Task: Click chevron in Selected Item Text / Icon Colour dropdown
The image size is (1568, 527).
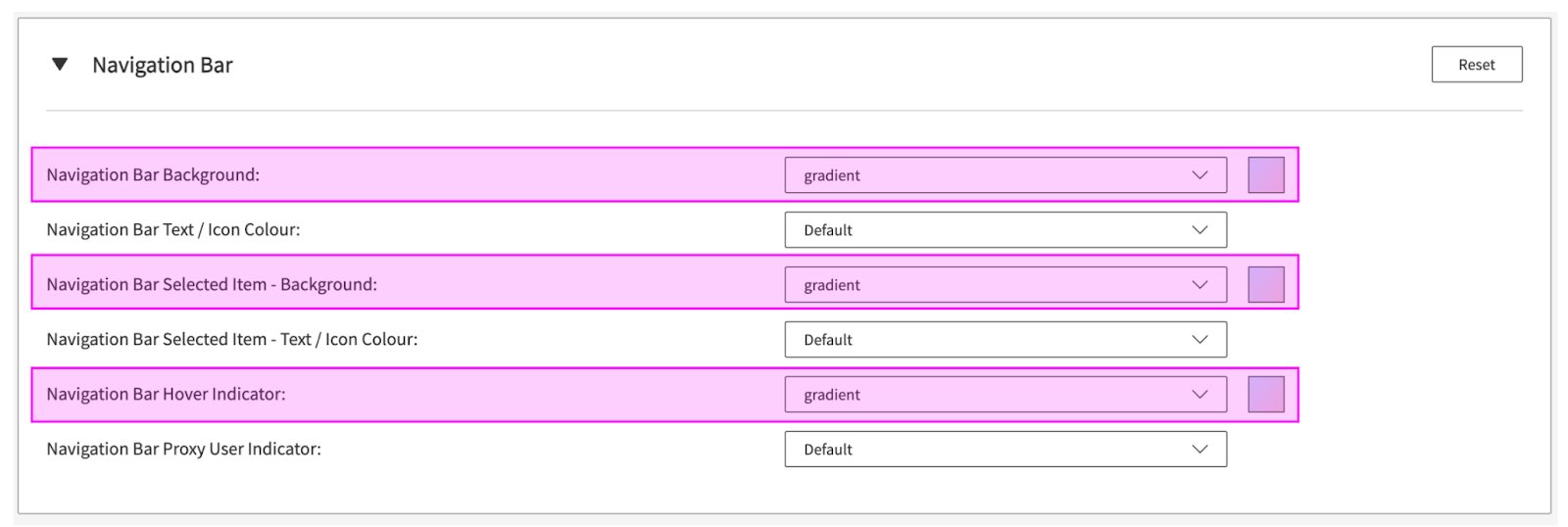Action: [1200, 340]
